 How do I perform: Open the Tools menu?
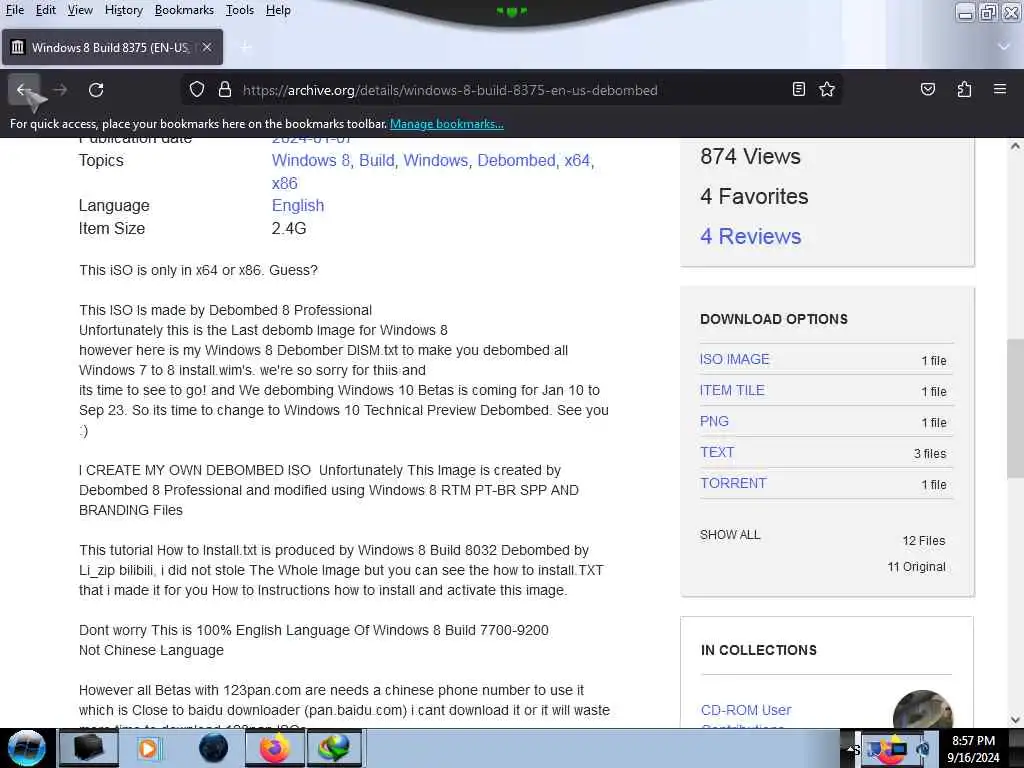click(x=240, y=10)
